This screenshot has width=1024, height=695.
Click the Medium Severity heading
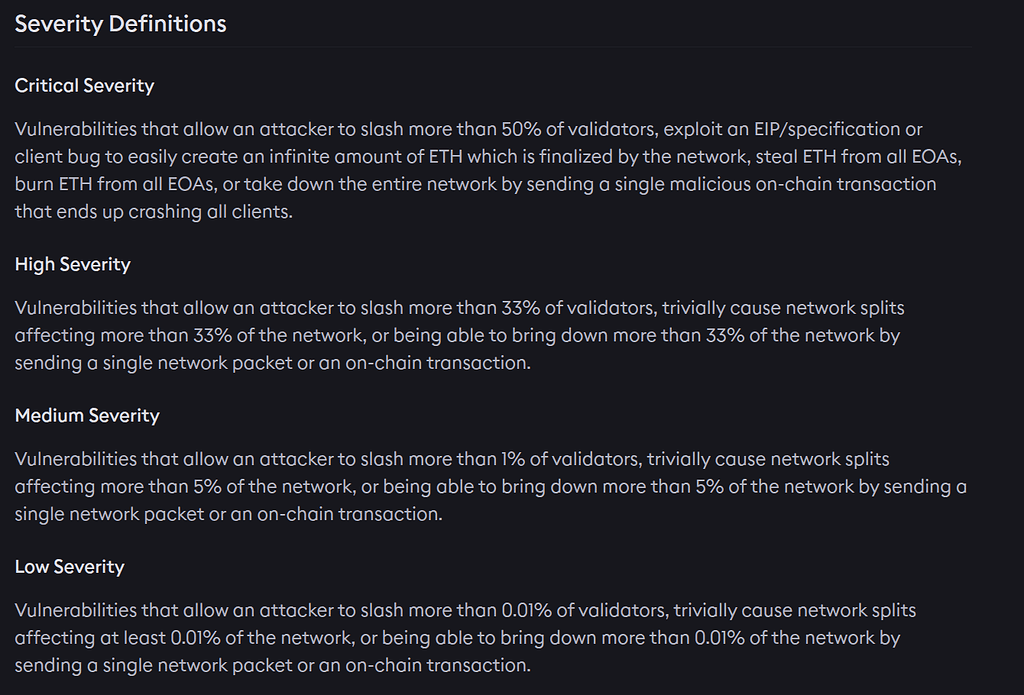pos(87,415)
